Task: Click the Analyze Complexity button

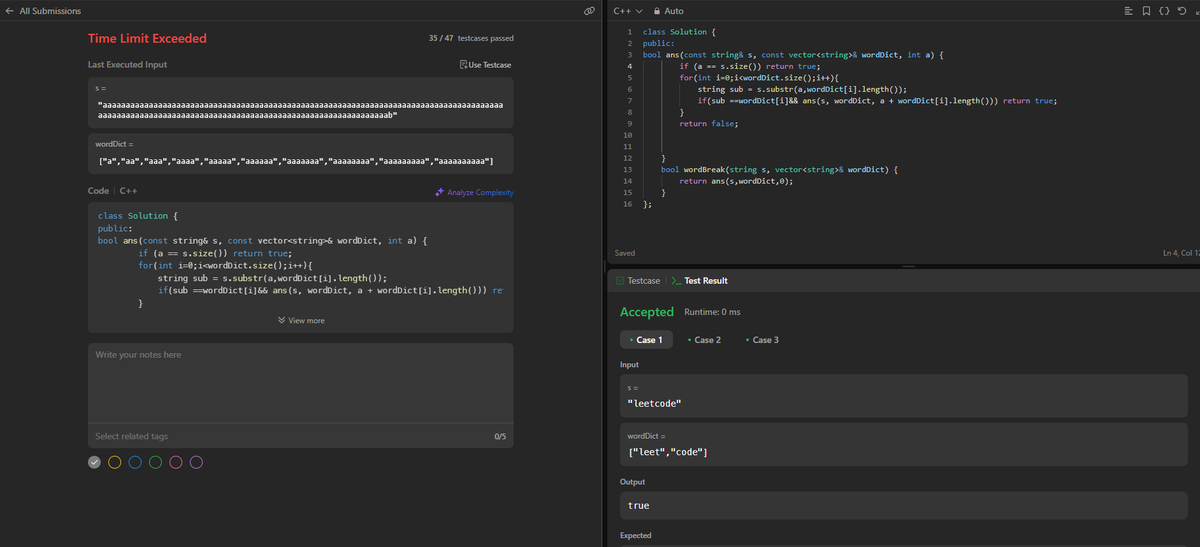Action: point(475,192)
